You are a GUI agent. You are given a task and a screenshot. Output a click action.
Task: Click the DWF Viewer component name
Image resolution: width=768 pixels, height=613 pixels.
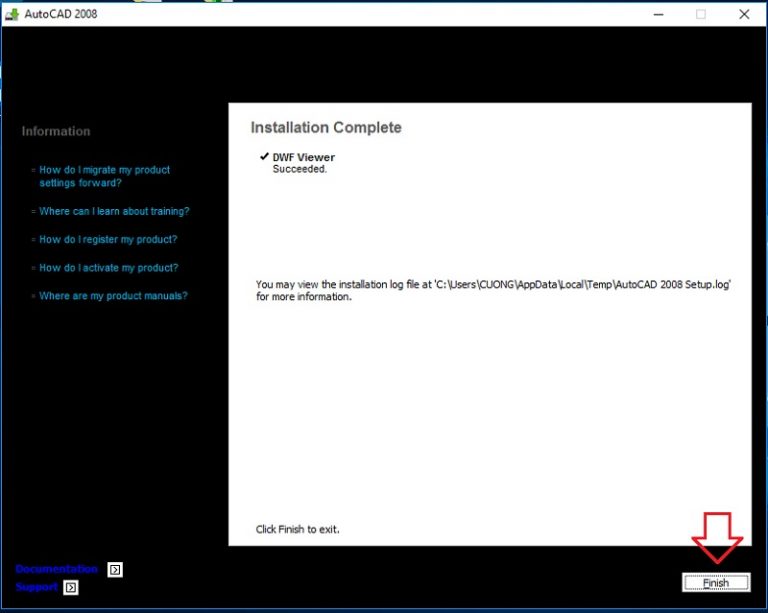coord(304,157)
